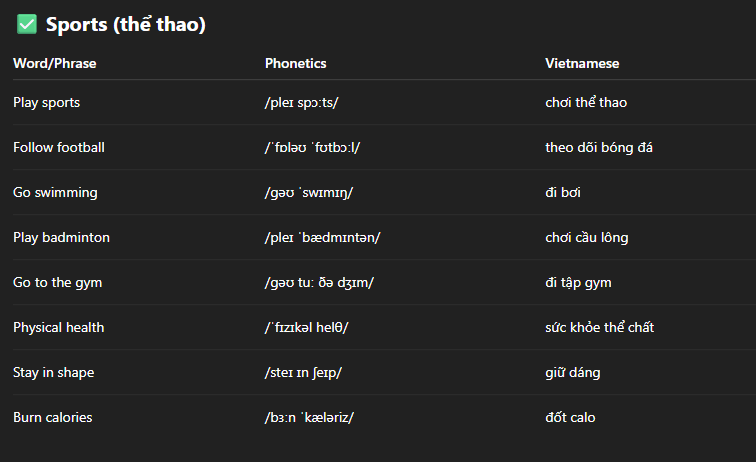Click the Go swimming entry
The image size is (756, 462).
coord(55,192)
